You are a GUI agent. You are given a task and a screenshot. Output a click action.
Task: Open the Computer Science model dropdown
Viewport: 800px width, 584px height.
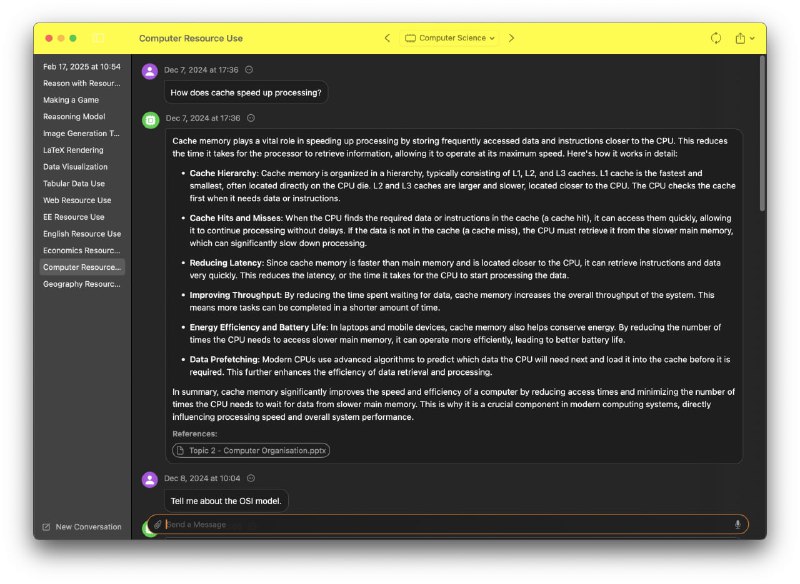coord(449,38)
